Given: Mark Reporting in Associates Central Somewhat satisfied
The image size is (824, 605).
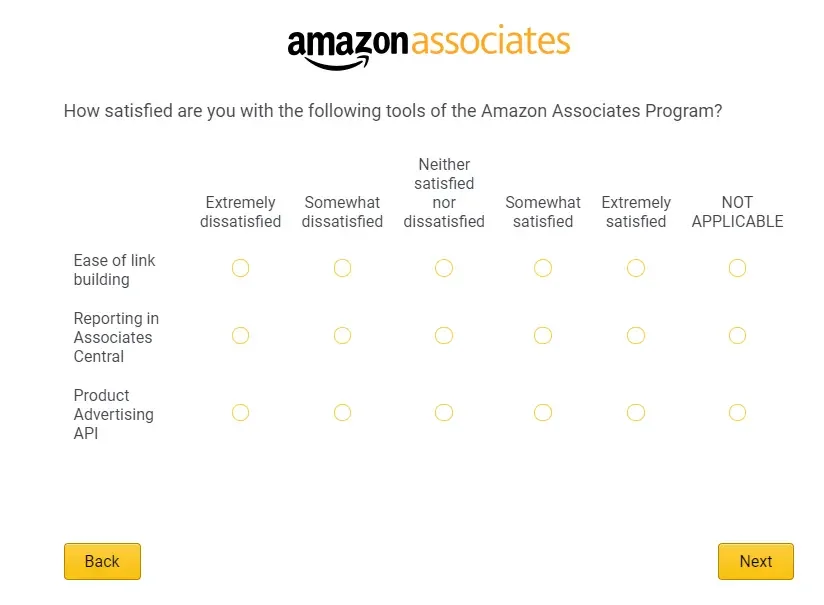Looking at the screenshot, I should 543,336.
